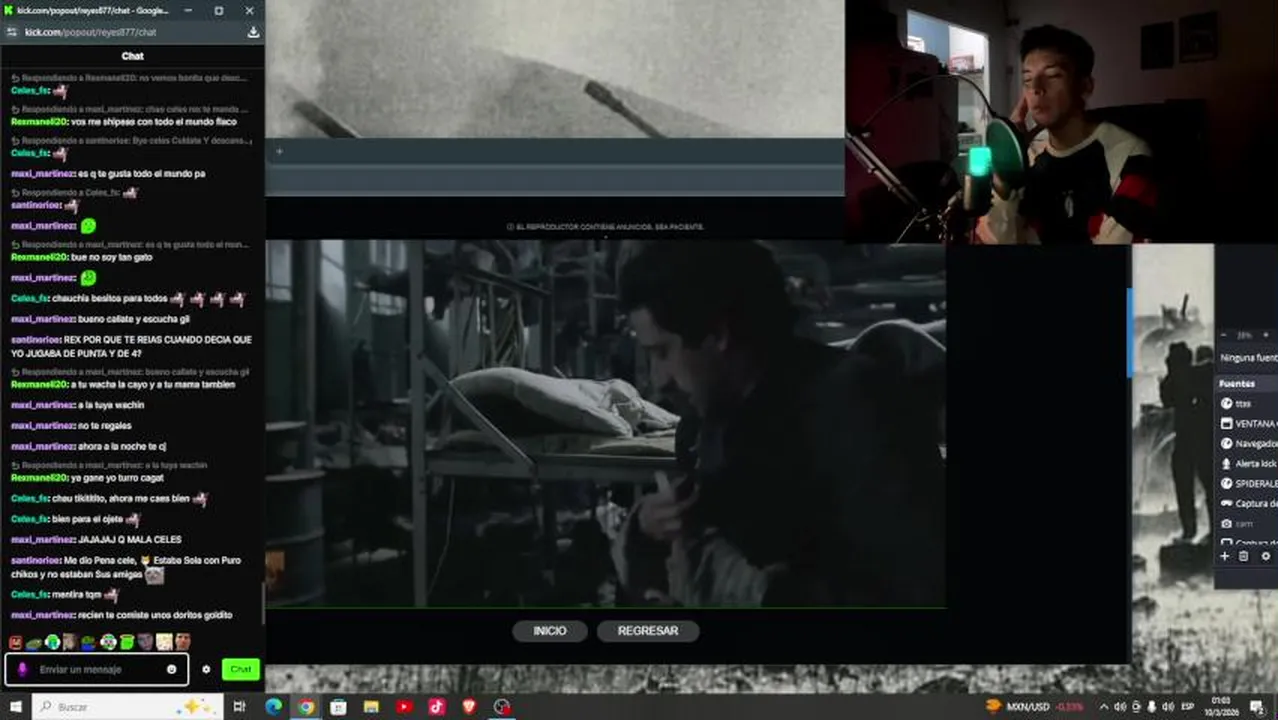Select the 'Alerta kick' source in Fuentes

point(1247,464)
